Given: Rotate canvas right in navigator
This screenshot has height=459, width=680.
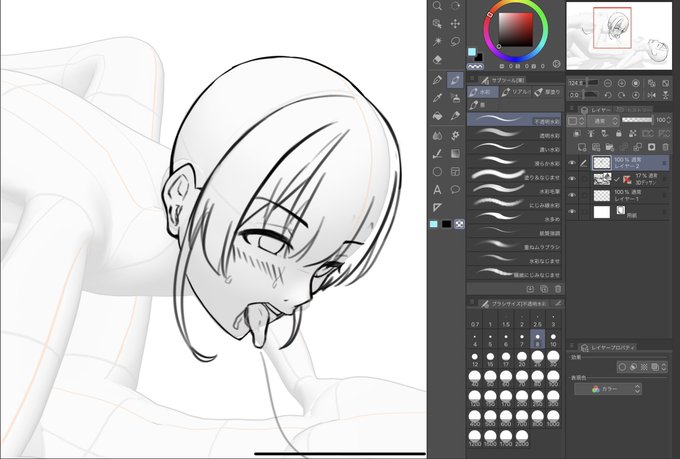Looking at the screenshot, I should pos(621,95).
